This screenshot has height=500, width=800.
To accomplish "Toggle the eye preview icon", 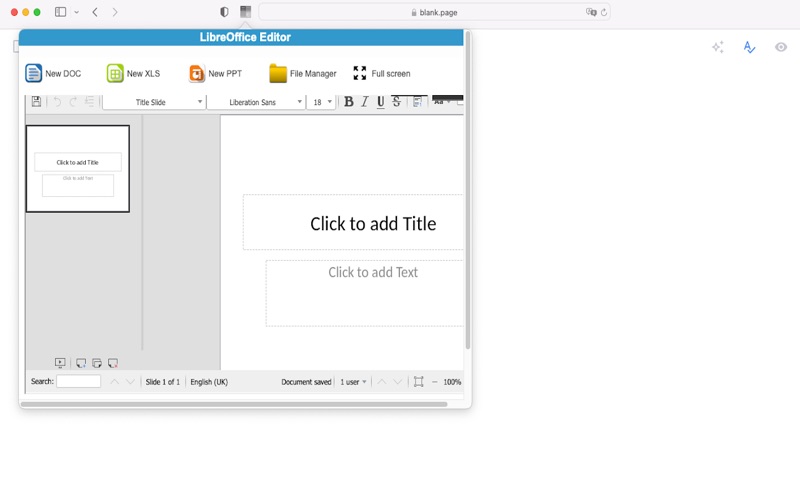I will tap(781, 47).
